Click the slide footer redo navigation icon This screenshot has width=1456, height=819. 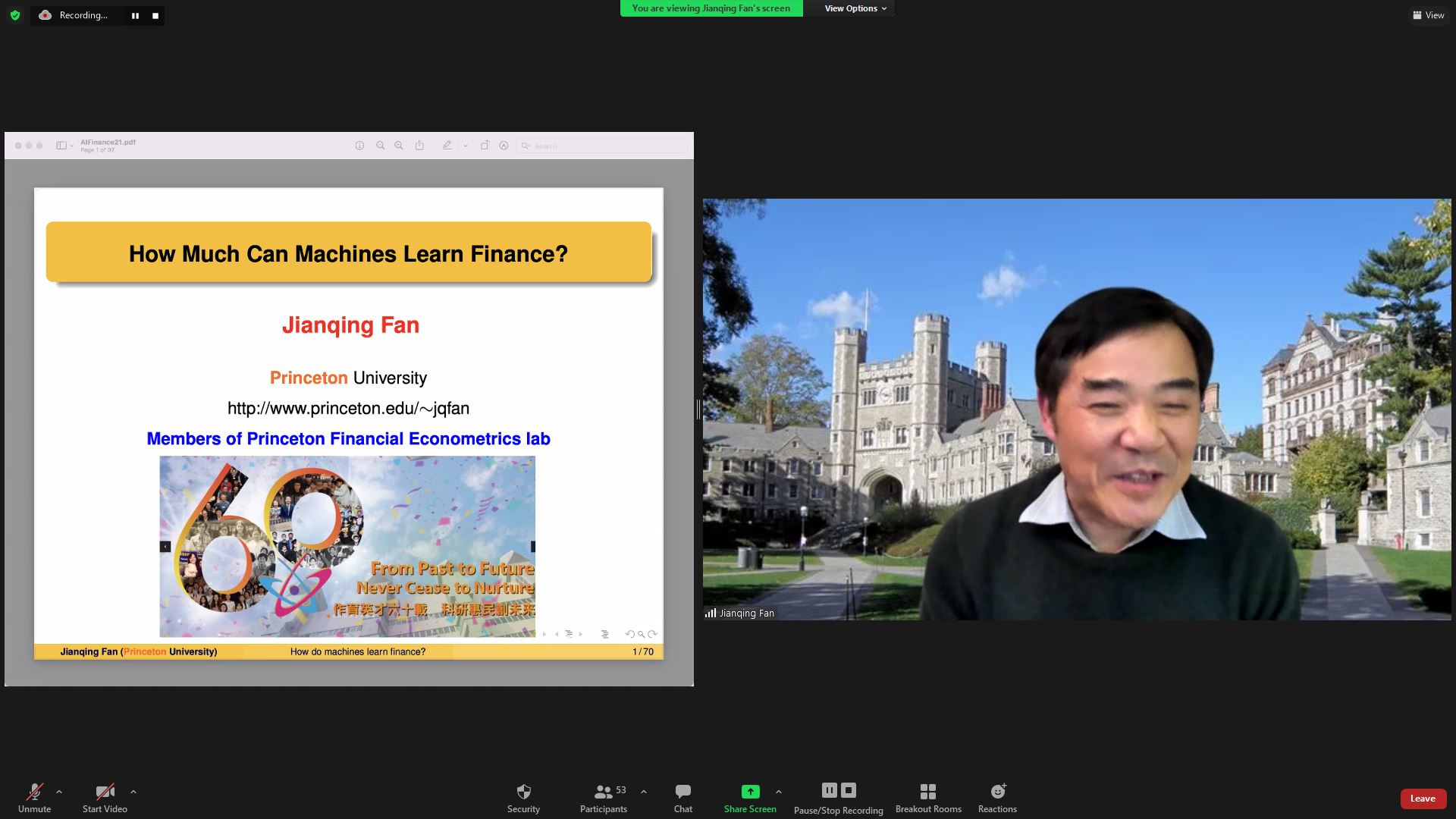pyautogui.click(x=652, y=634)
